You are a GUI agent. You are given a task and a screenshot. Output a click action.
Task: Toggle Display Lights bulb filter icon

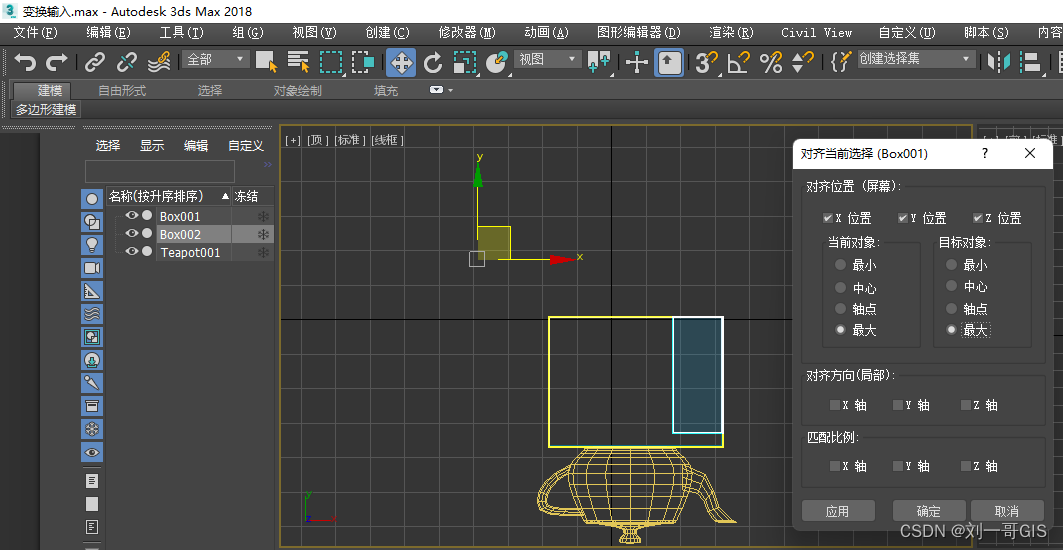(92, 244)
